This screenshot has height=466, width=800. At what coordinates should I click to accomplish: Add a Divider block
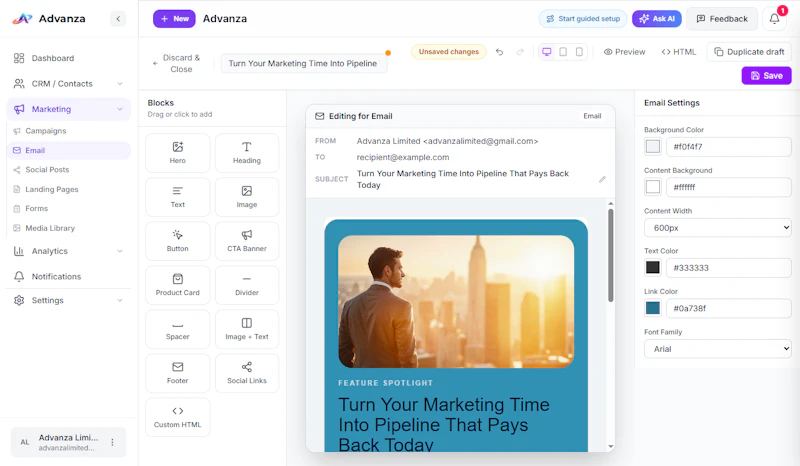point(247,285)
